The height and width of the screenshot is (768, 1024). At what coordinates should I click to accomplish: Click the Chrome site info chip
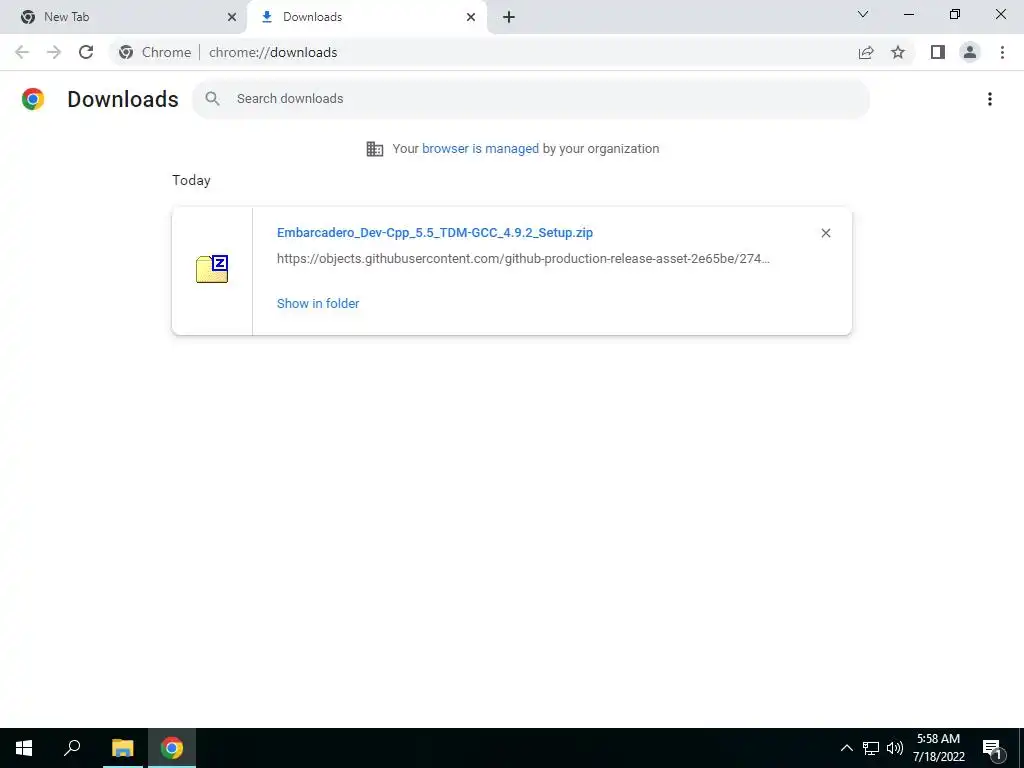tap(155, 52)
